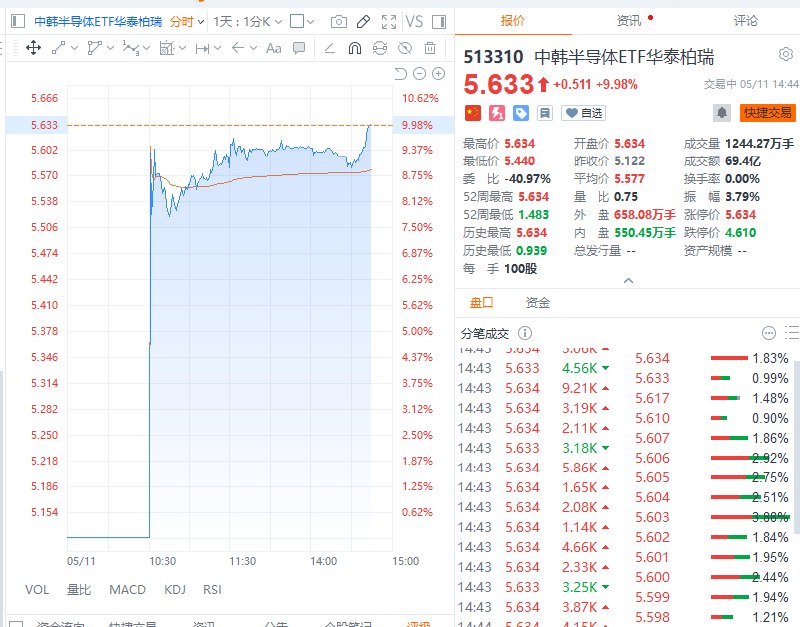This screenshot has height=627, width=800.
Task: Zoom in the chart with plus icon
Action: pos(438,74)
